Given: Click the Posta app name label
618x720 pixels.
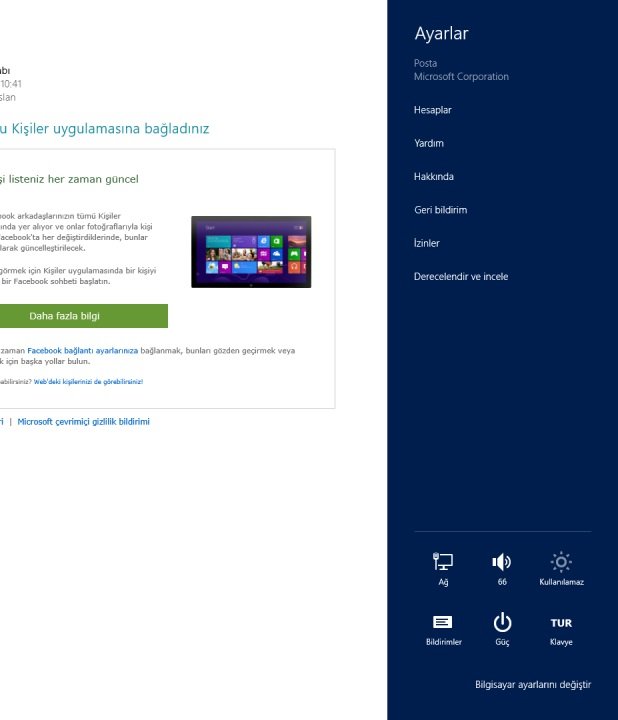Looking at the screenshot, I should pyautogui.click(x=425, y=63).
